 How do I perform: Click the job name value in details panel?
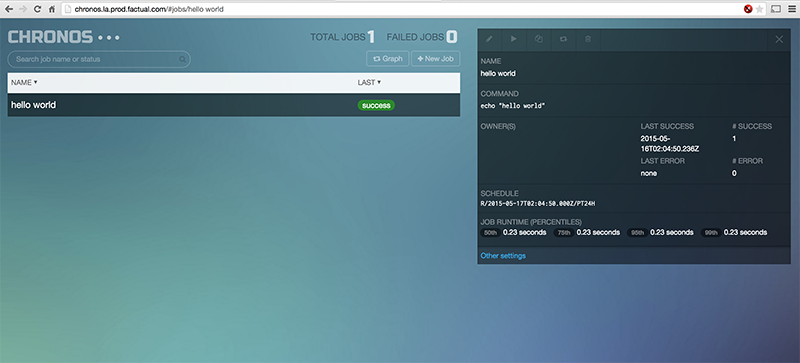498,74
